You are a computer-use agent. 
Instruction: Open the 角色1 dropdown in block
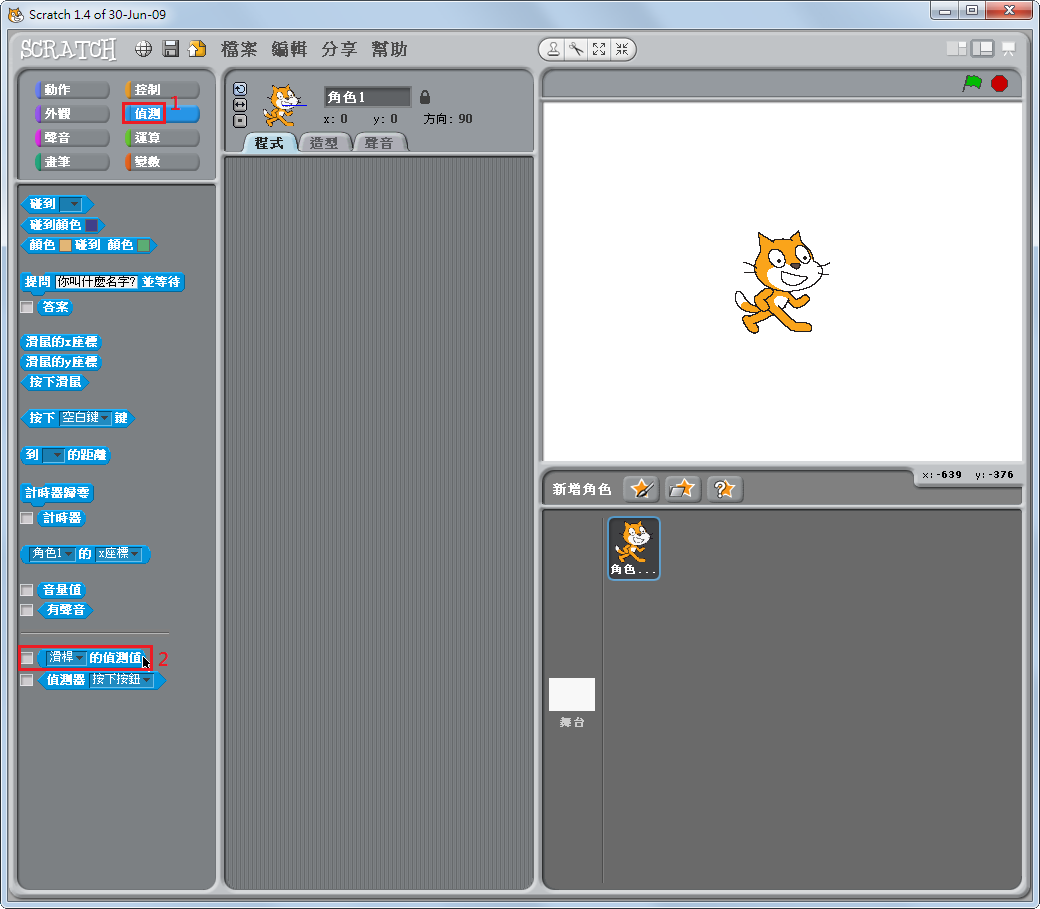click(52, 553)
